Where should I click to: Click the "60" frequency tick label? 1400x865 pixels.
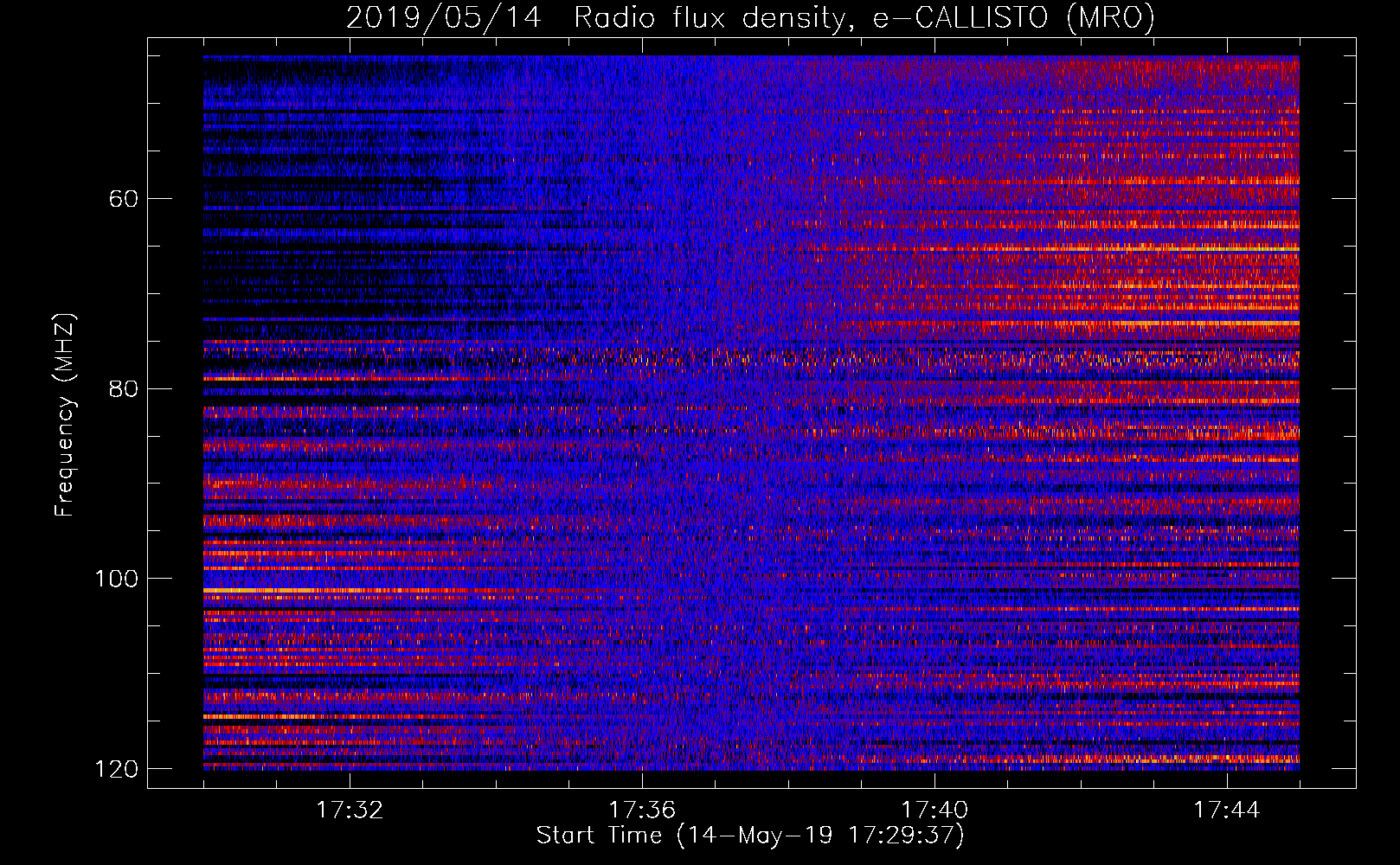point(124,199)
